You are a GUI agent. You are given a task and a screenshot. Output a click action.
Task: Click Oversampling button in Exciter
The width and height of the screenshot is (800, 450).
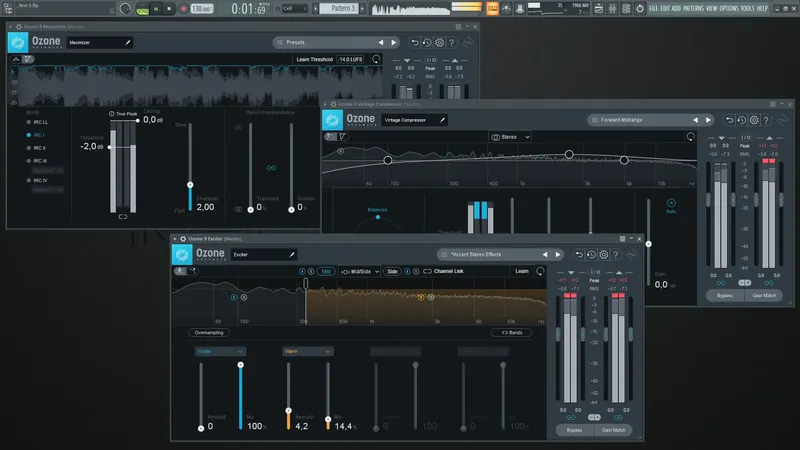[x=209, y=333]
